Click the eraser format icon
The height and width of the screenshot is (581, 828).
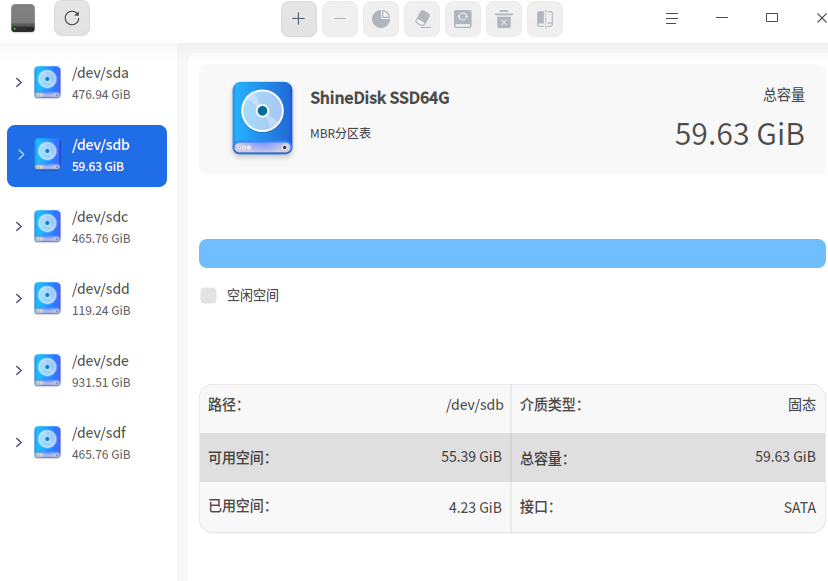click(422, 19)
